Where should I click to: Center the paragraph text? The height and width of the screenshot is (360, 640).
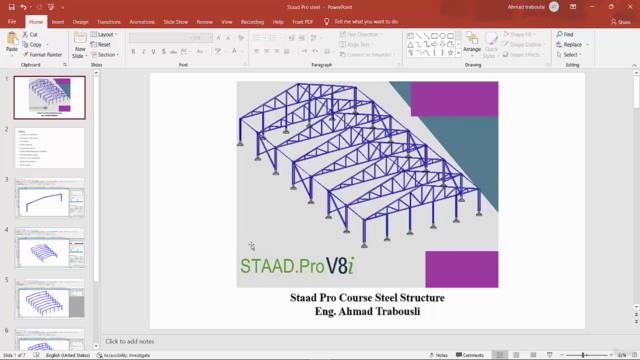click(267, 51)
